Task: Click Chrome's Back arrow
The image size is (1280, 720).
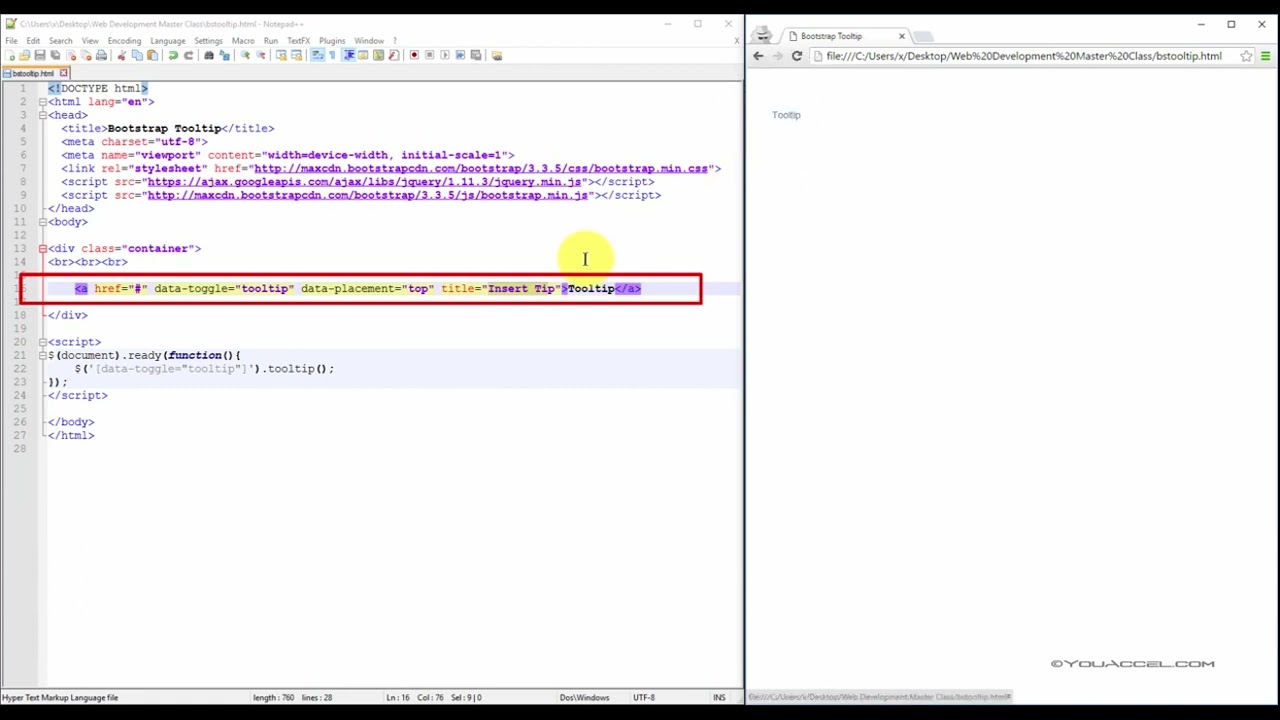Action: coord(758,56)
